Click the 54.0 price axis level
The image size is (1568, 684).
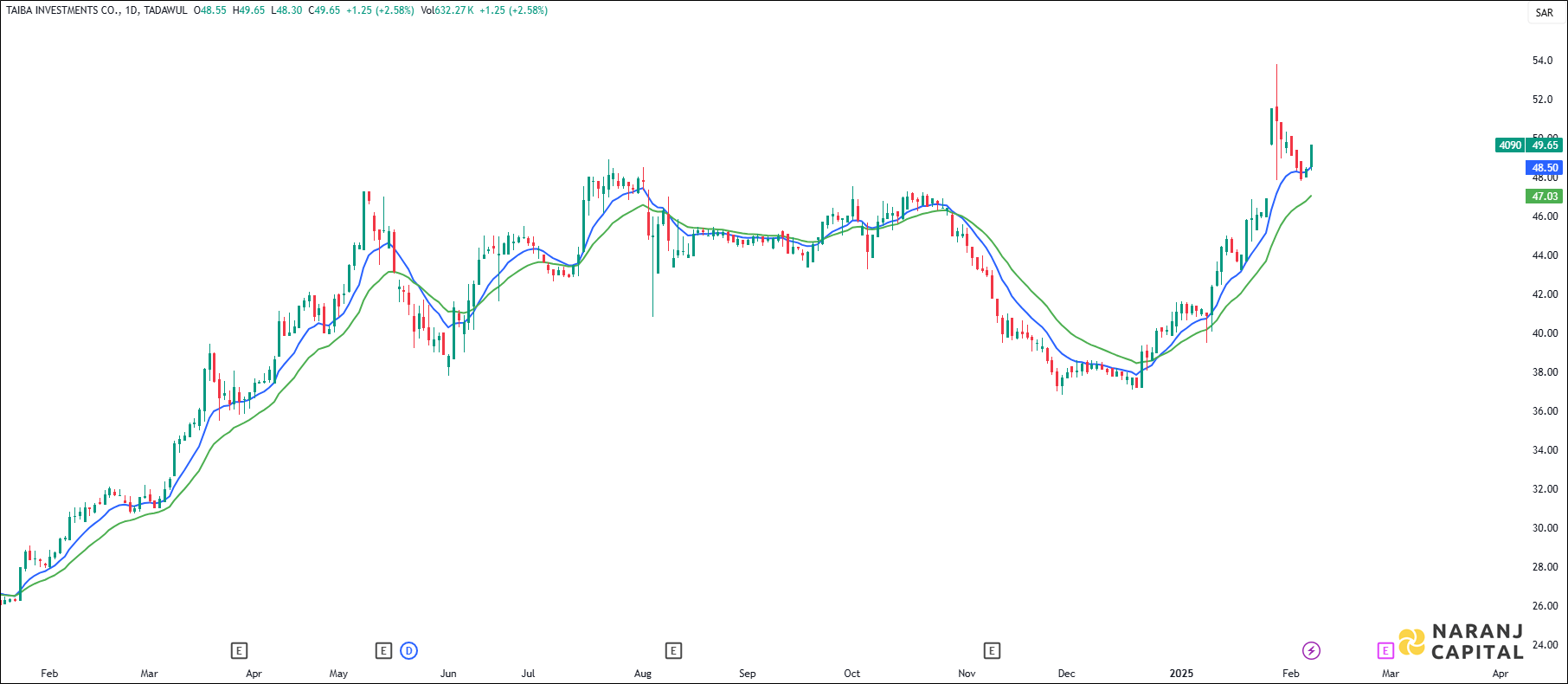click(x=1543, y=61)
